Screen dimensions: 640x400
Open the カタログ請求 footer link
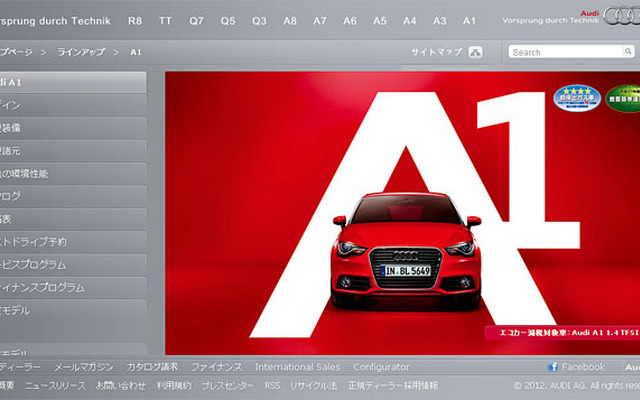click(x=152, y=367)
